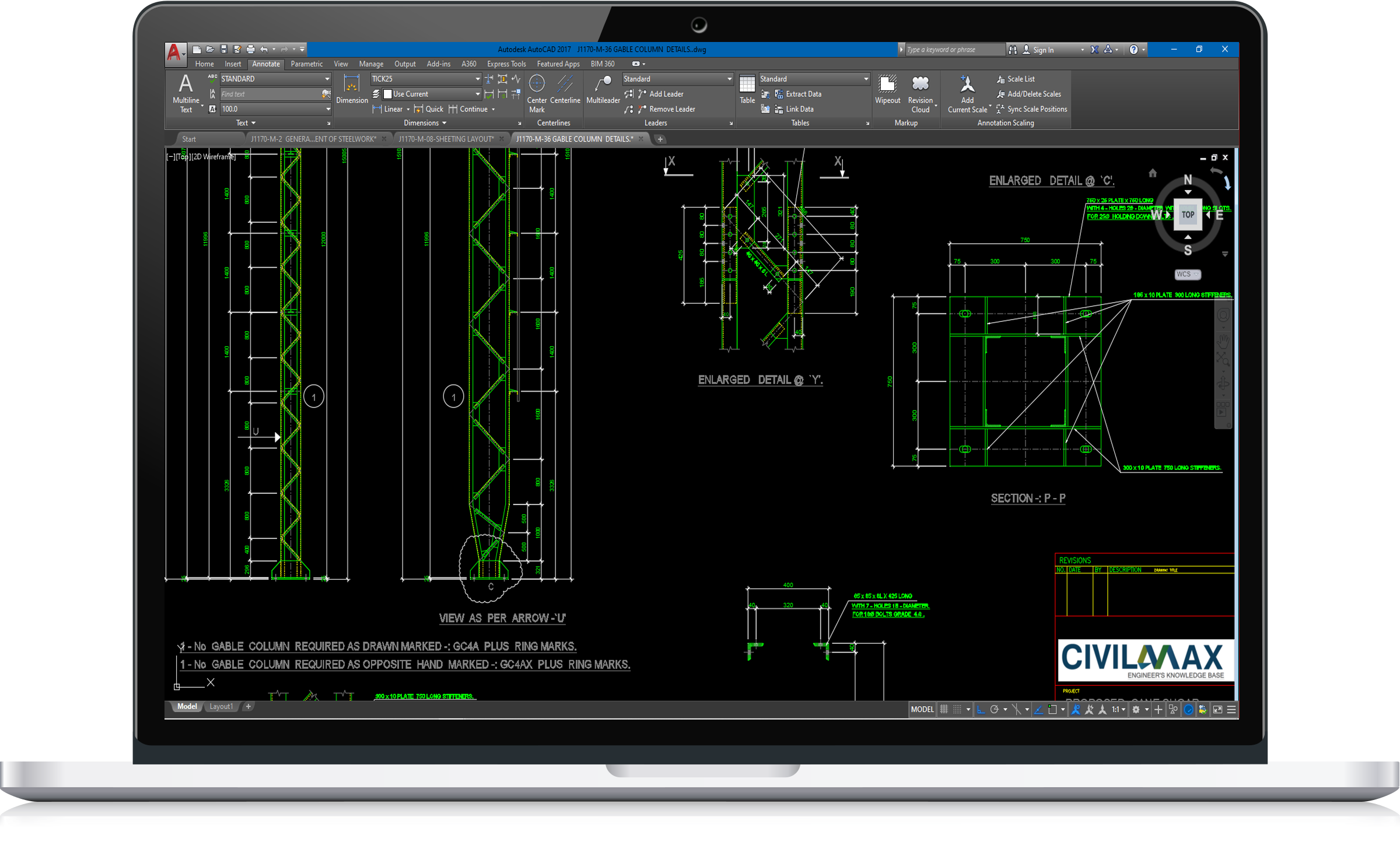Open the 100.0 text height dropdown

275,109
